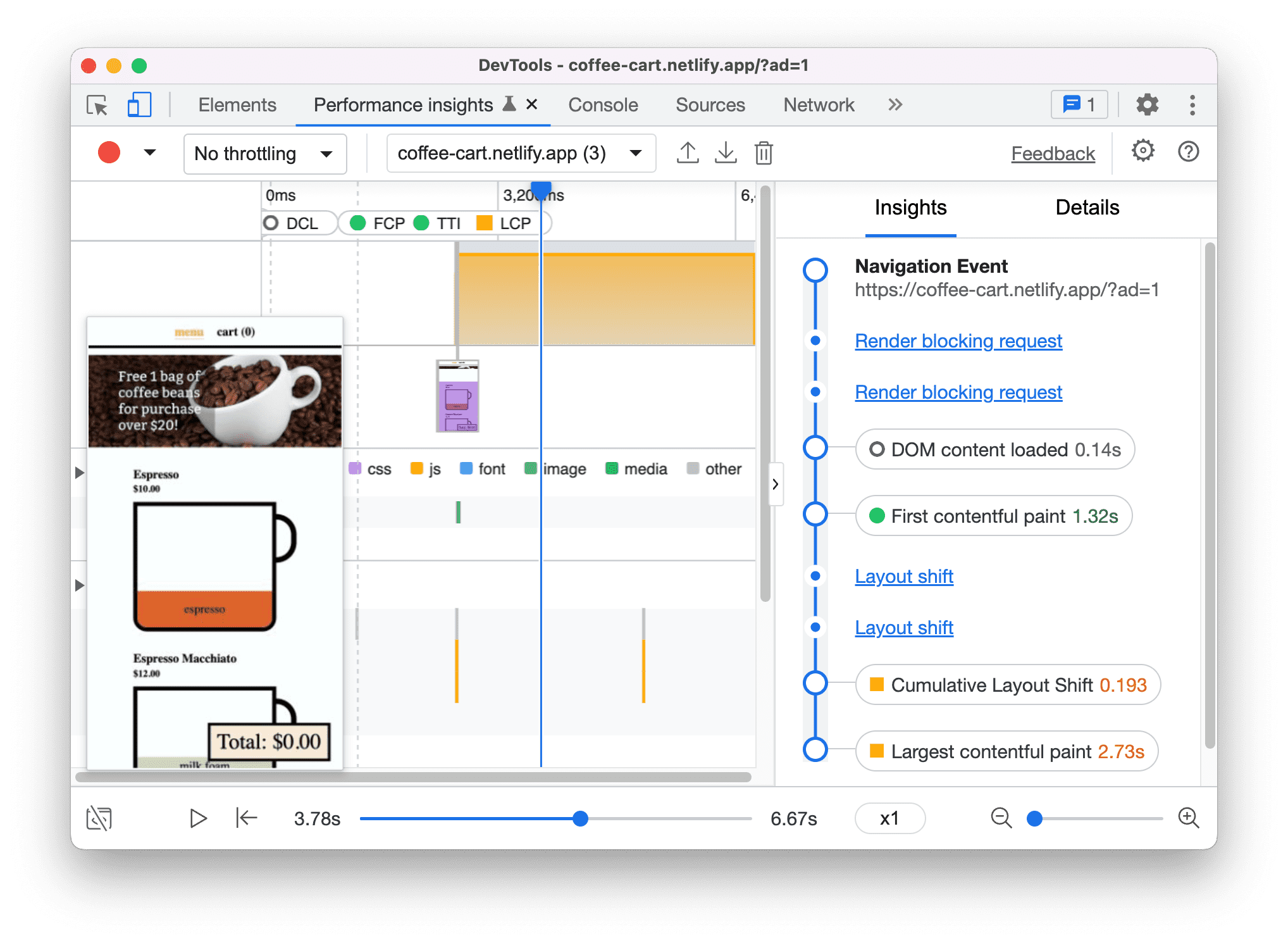Click the upload recording icon
This screenshot has width=1288, height=943.
click(693, 154)
